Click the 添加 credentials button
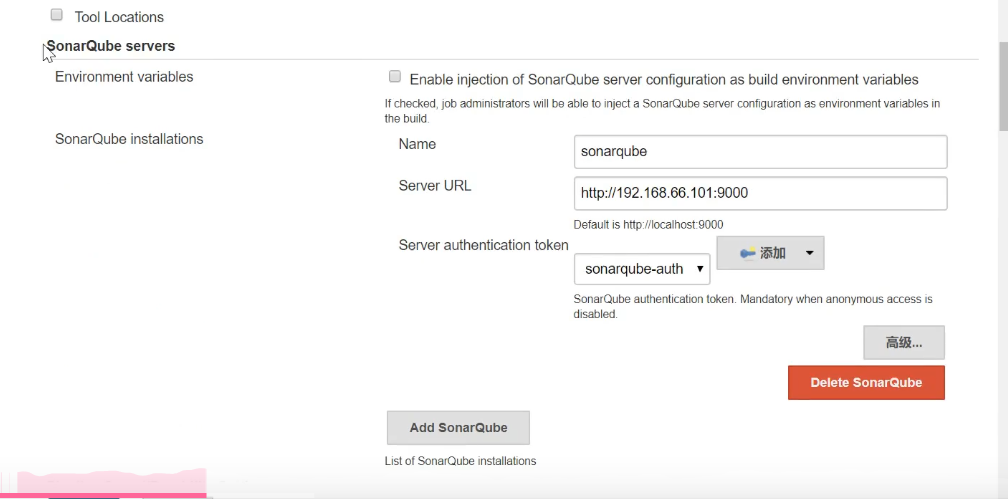The width and height of the screenshot is (1008, 499). pos(770,253)
